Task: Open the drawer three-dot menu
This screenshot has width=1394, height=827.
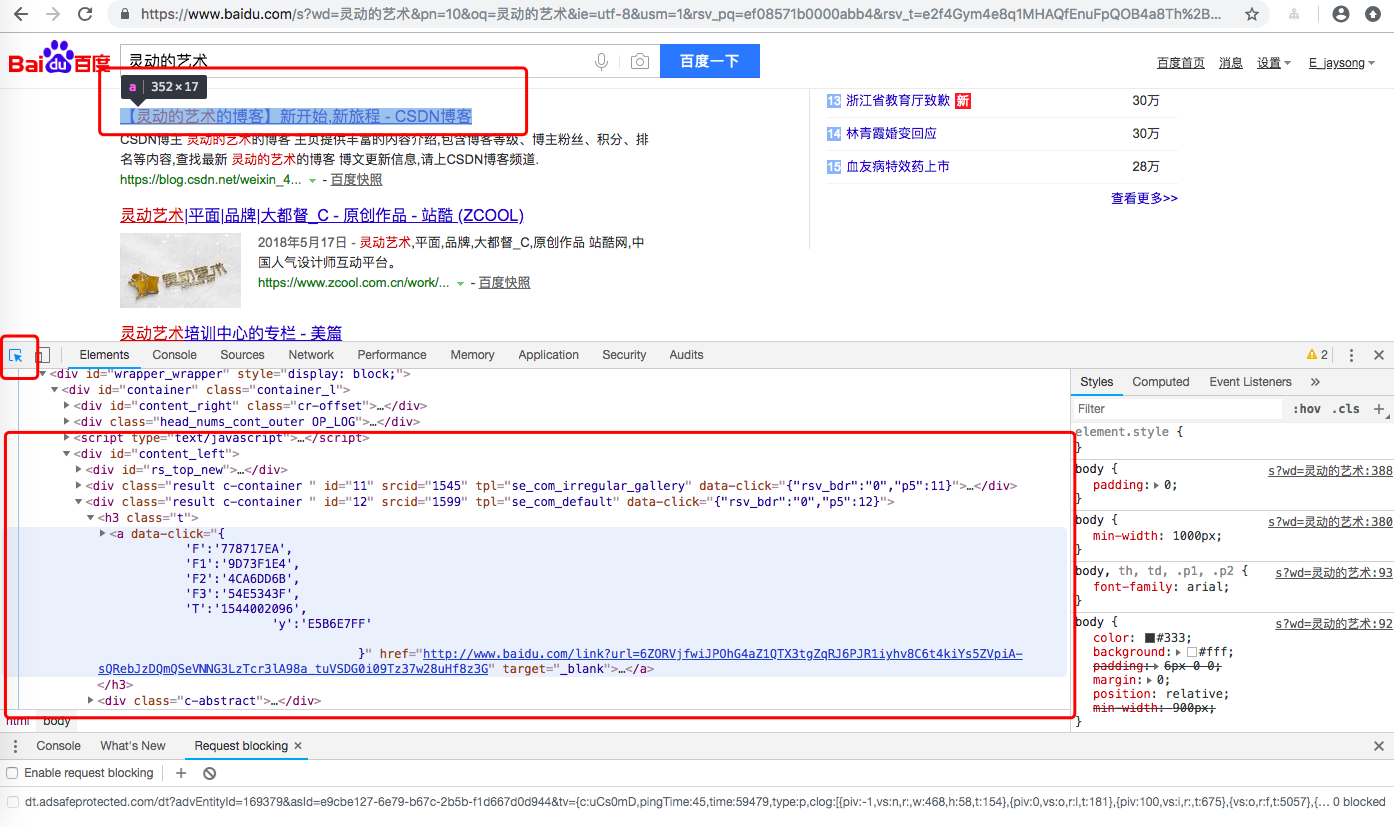Action: [15, 746]
